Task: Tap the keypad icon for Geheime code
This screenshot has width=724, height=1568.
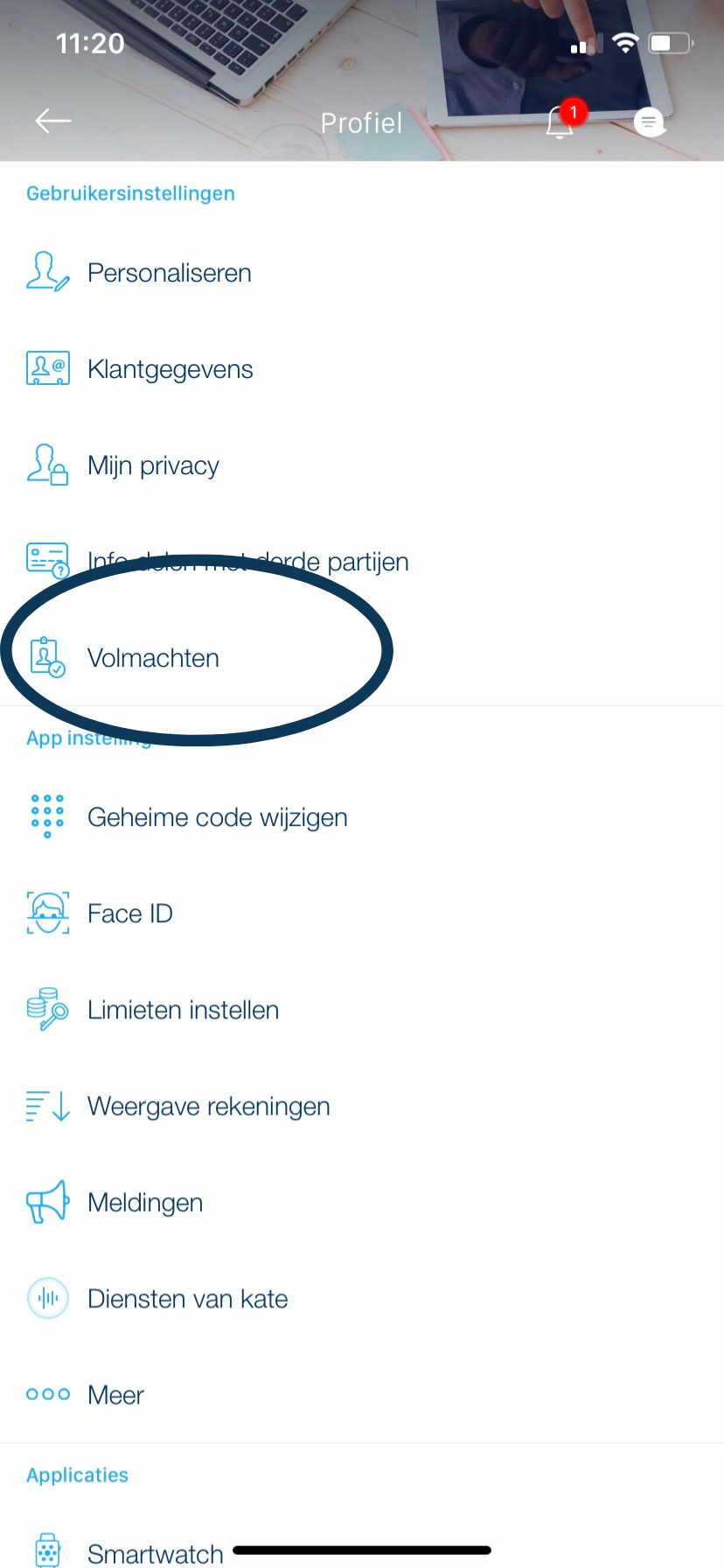Action: (47, 816)
